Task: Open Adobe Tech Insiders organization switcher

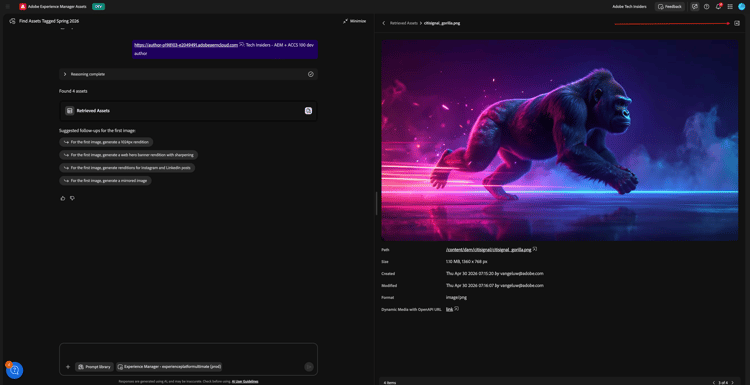Action: pyautogui.click(x=629, y=7)
